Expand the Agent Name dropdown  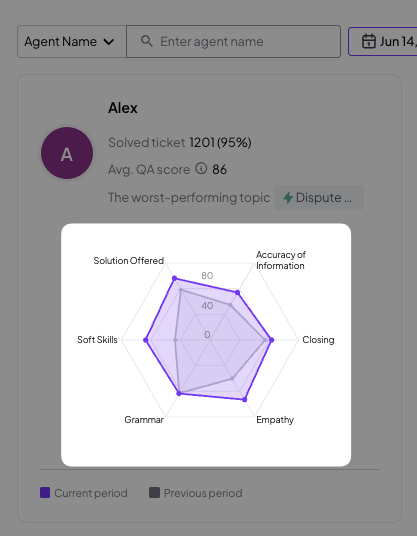tap(72, 41)
